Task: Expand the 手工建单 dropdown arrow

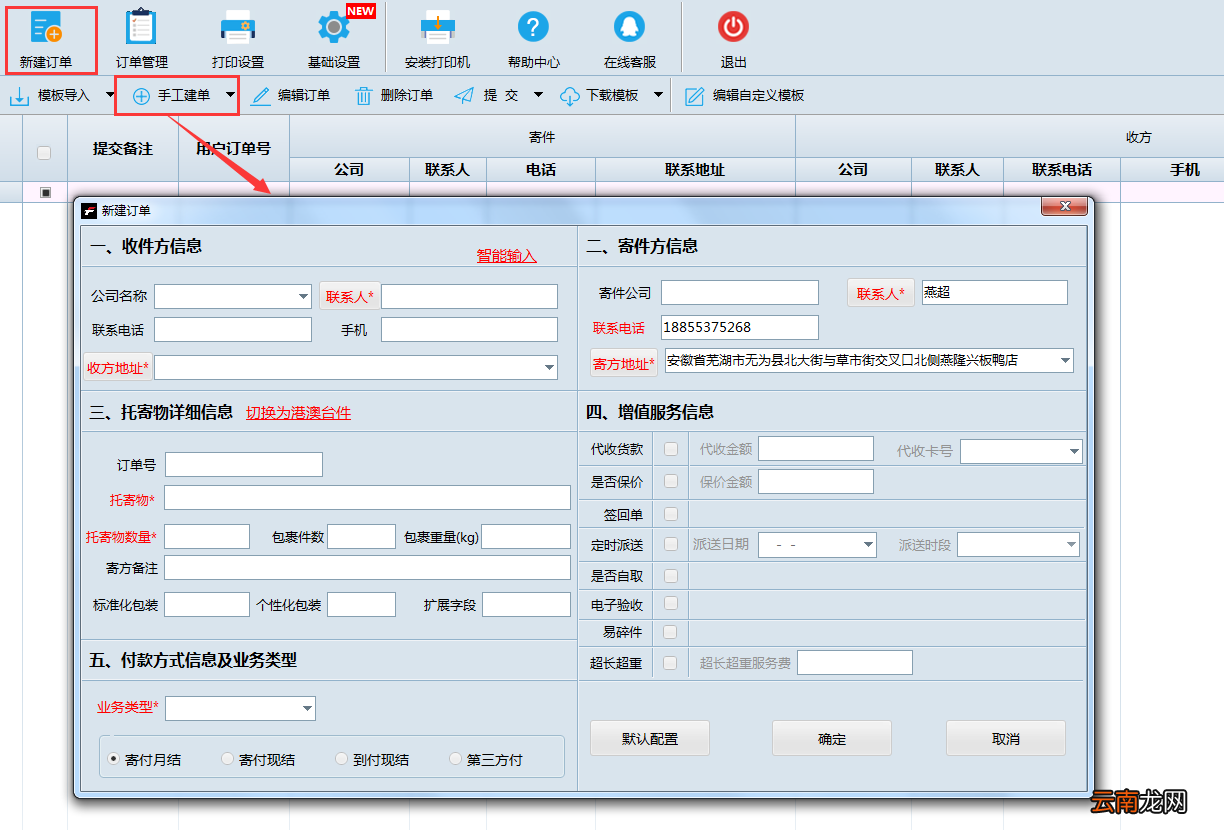Action: [231, 96]
